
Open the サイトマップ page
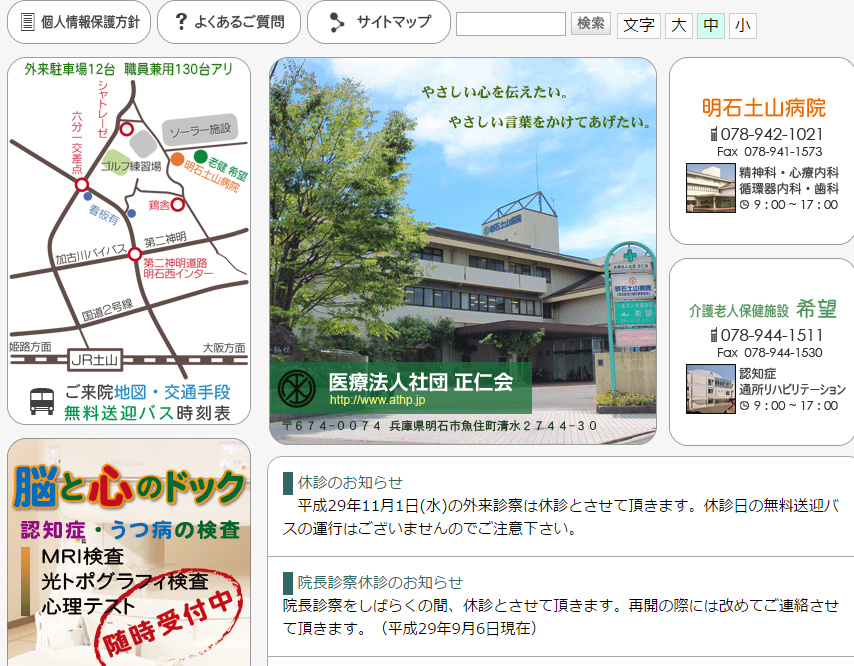tap(394, 22)
